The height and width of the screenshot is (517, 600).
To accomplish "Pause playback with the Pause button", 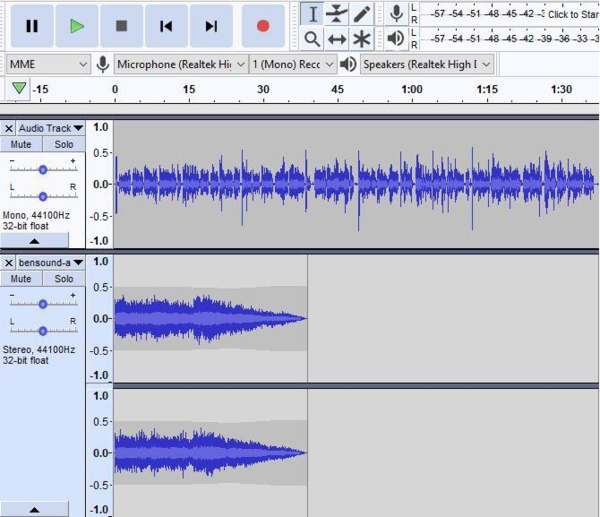I will pyautogui.click(x=32, y=26).
